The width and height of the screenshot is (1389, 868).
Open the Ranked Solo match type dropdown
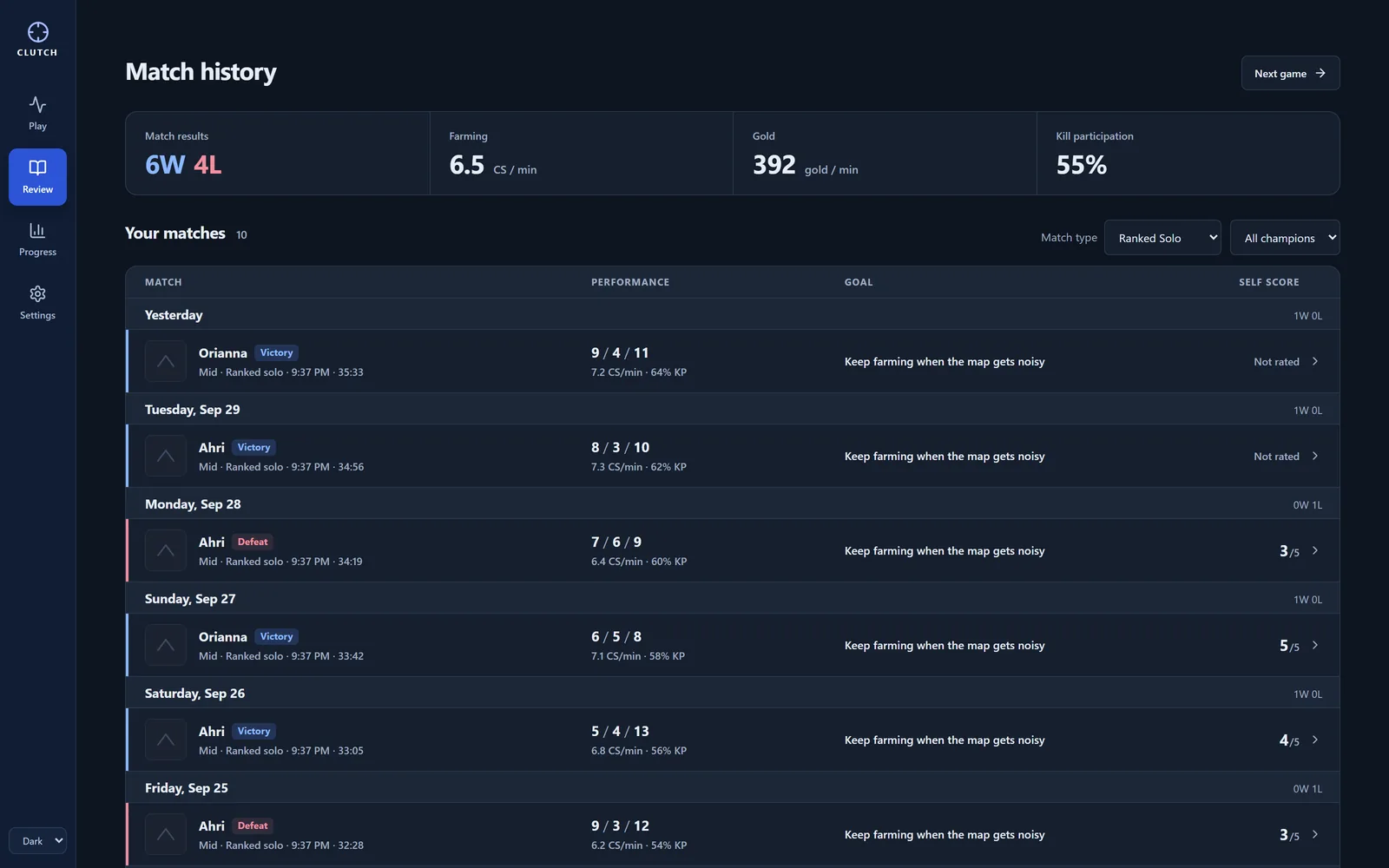tap(1162, 238)
